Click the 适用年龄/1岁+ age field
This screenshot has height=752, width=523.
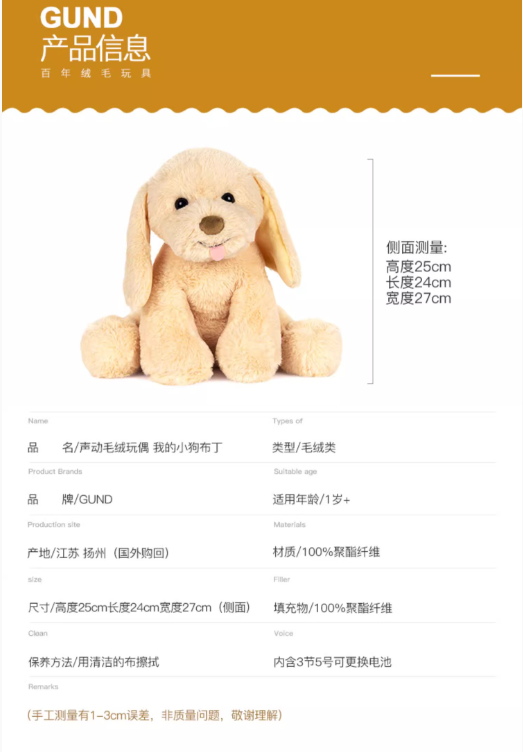click(x=311, y=499)
